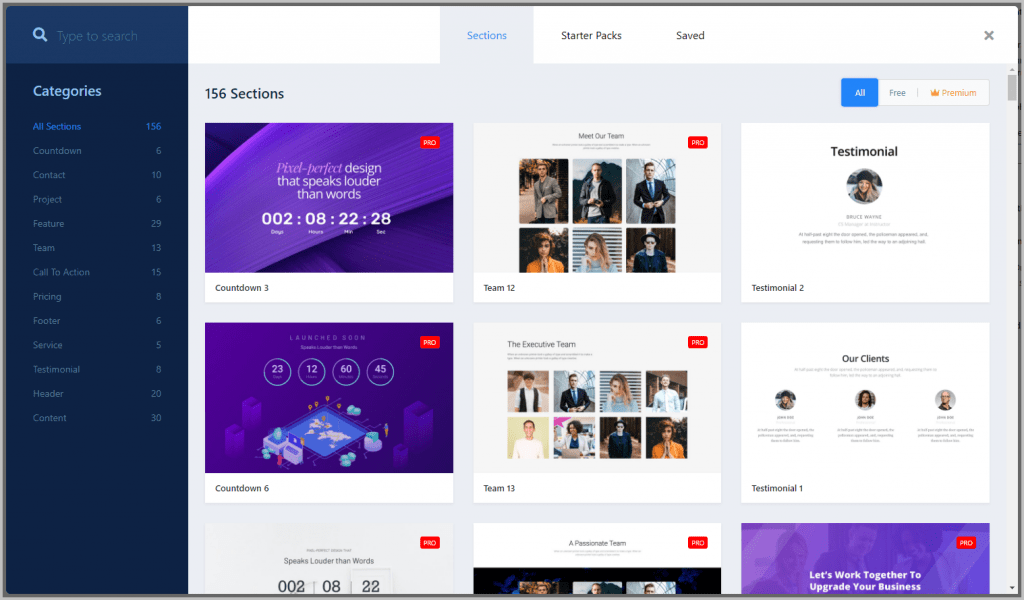
Task: Click the Team 13 title text
Action: tap(499, 488)
